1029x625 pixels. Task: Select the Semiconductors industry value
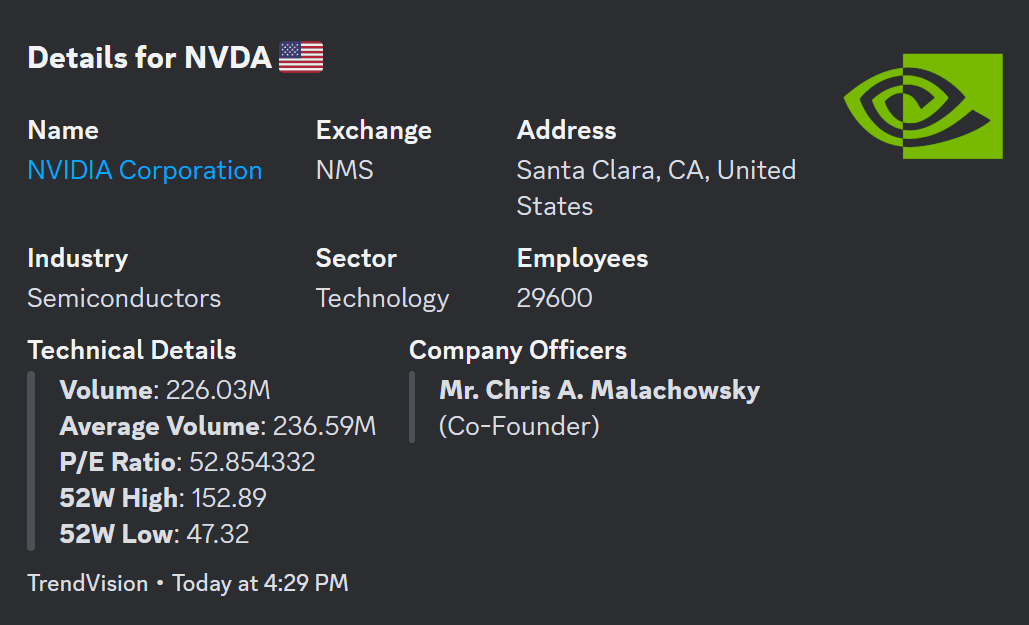pyautogui.click(x=124, y=298)
